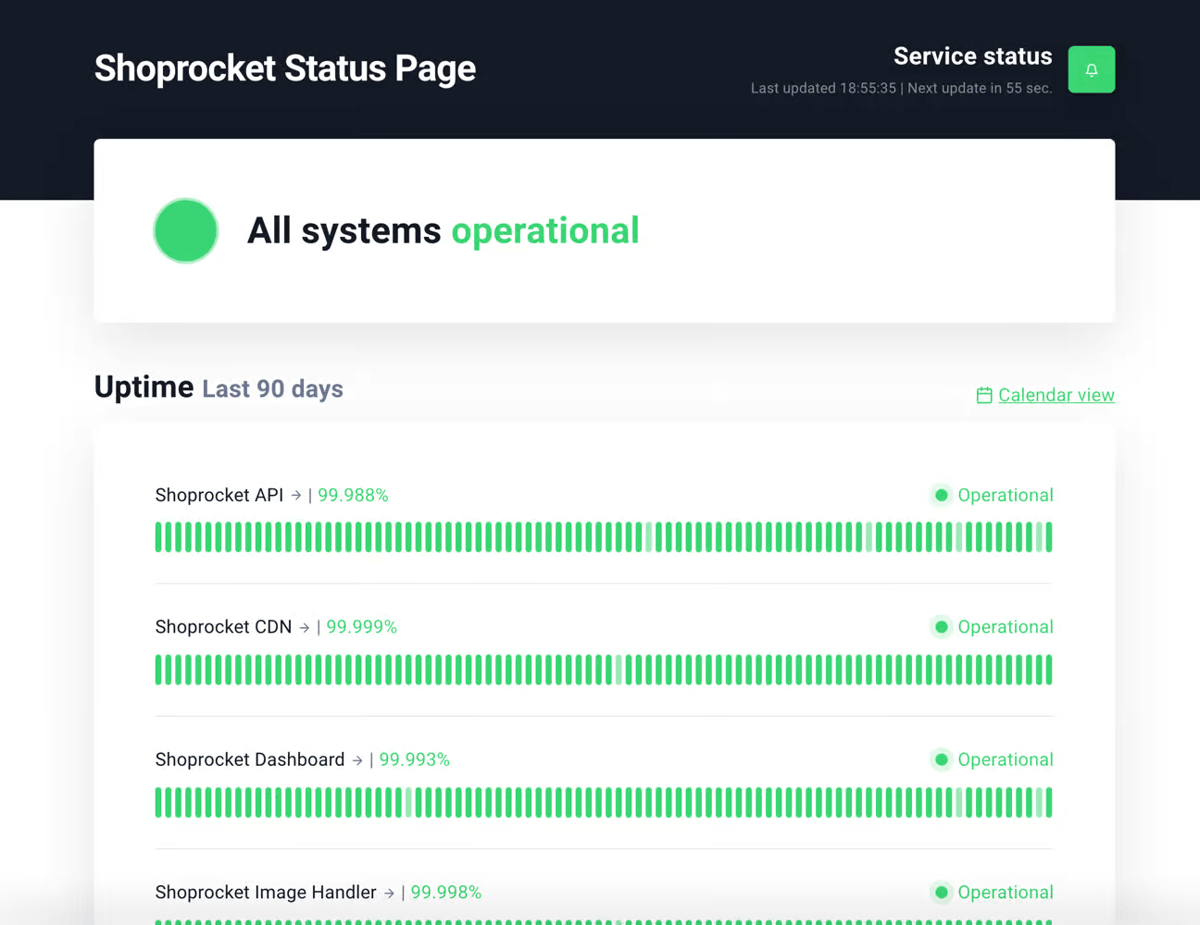Click the green status dot for Shoprocket API

point(941,495)
